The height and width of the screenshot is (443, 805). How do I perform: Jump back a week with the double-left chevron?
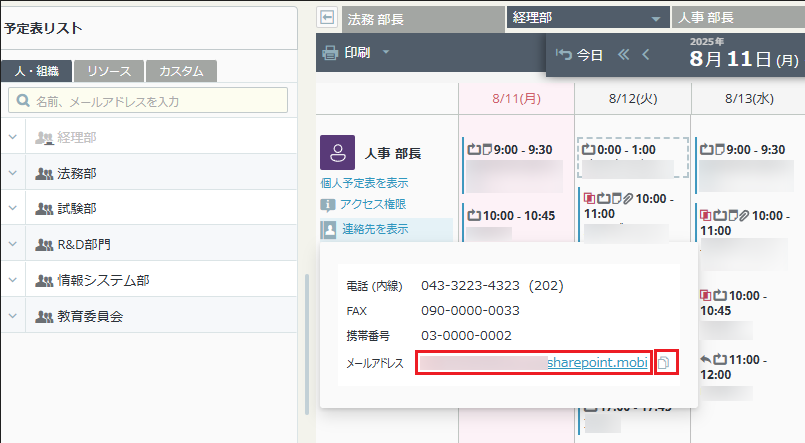pyautogui.click(x=623, y=54)
